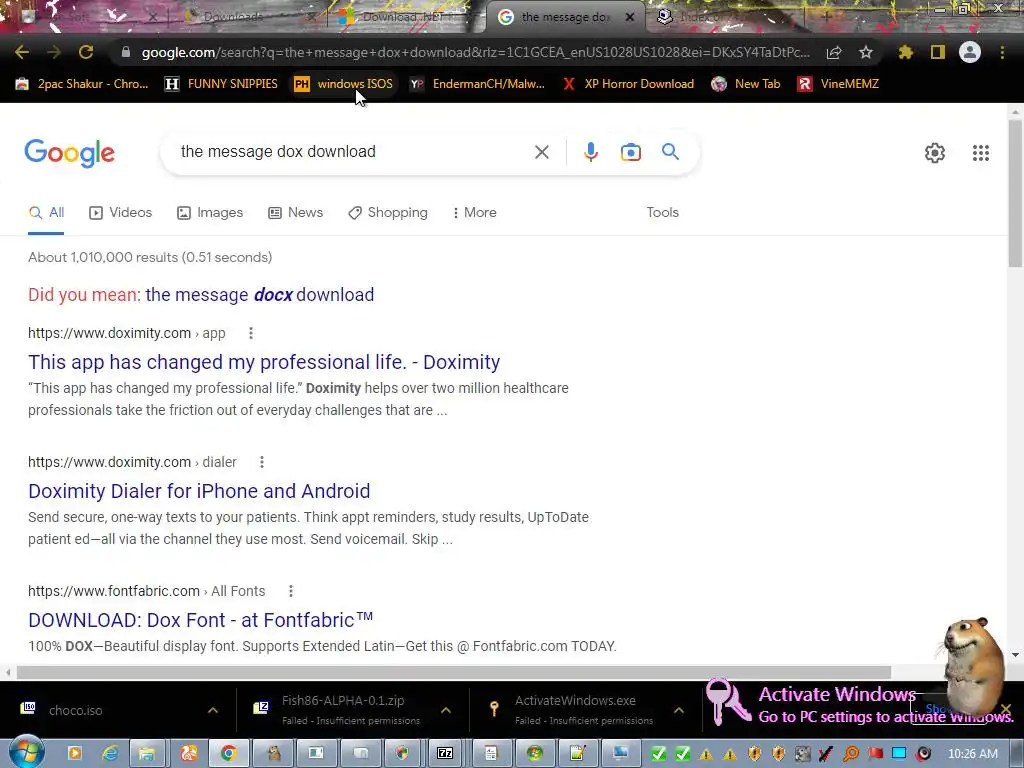1024x768 pixels.
Task: Open 'This app has changed my professional life' result
Action: [264, 362]
